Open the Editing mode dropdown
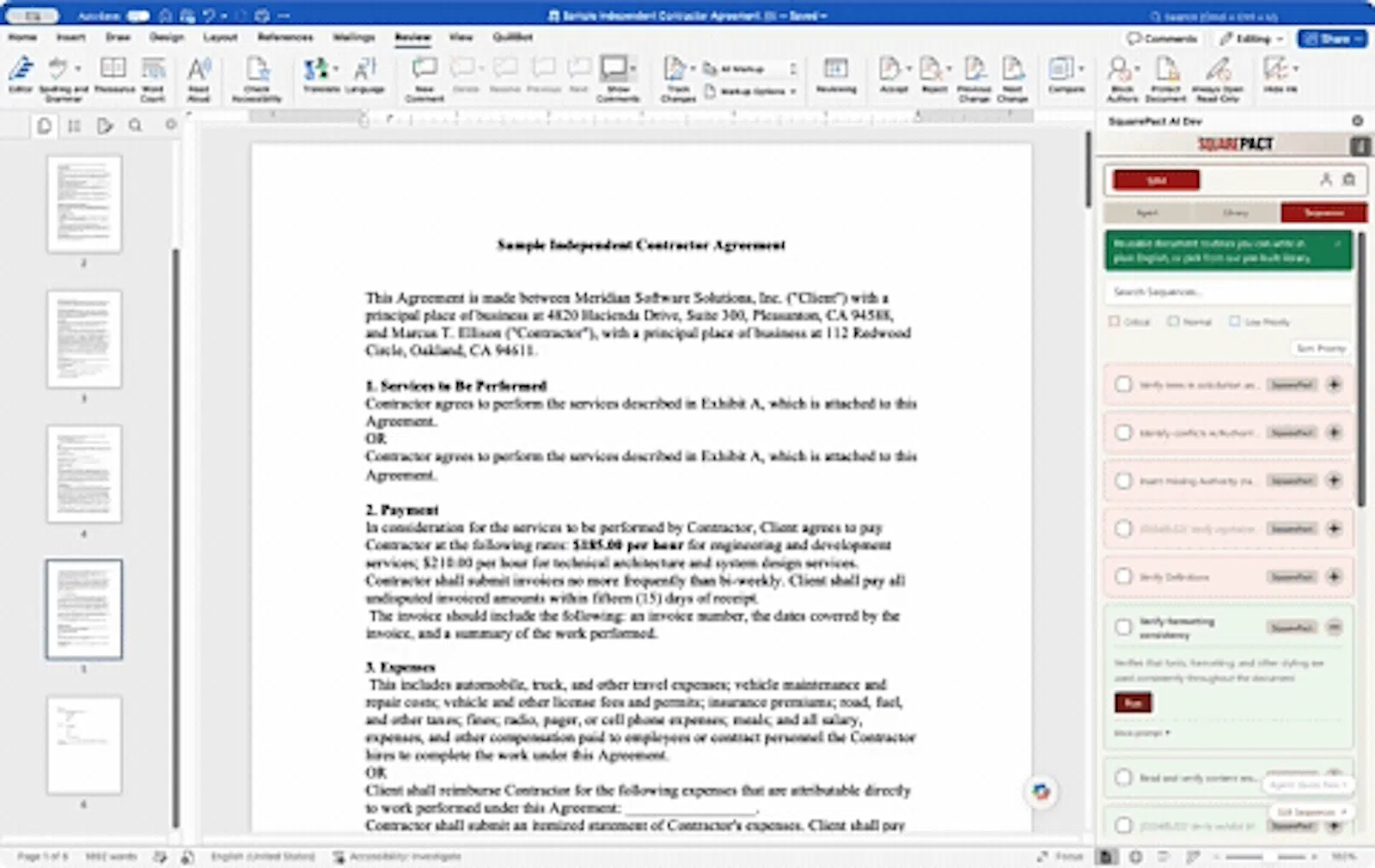The image size is (1375, 868). pos(1251,39)
